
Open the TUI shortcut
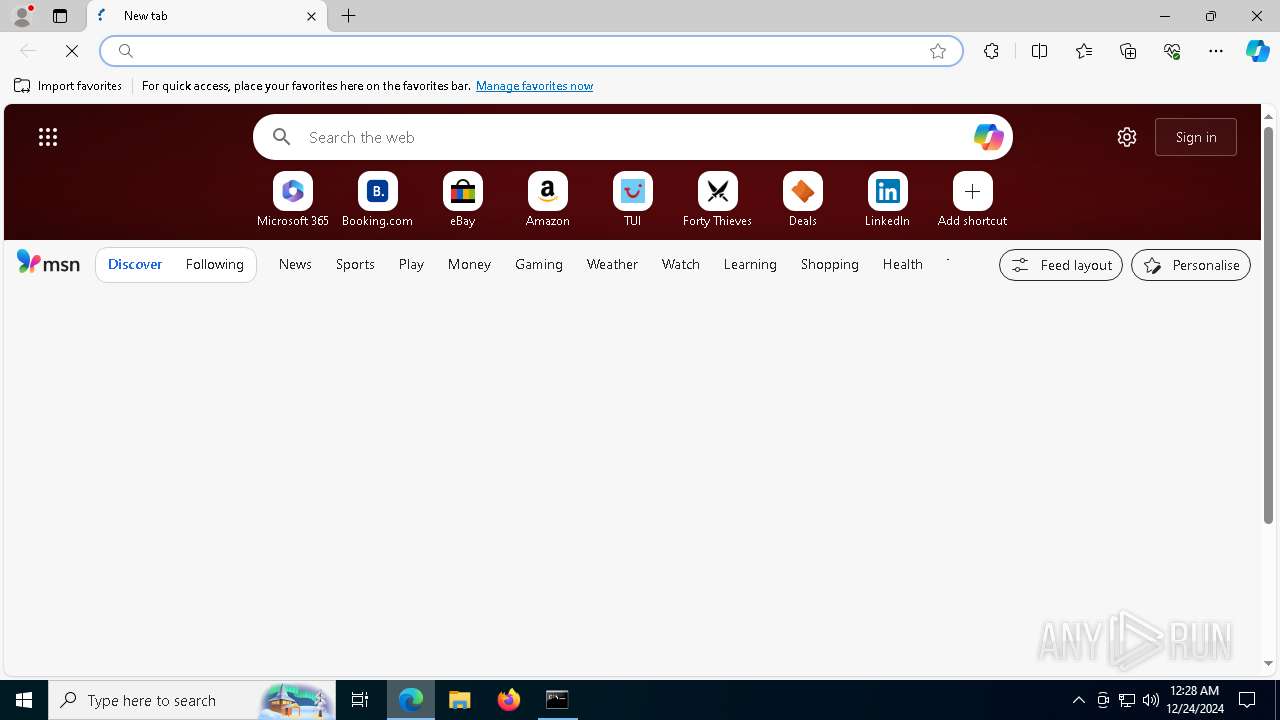(633, 200)
